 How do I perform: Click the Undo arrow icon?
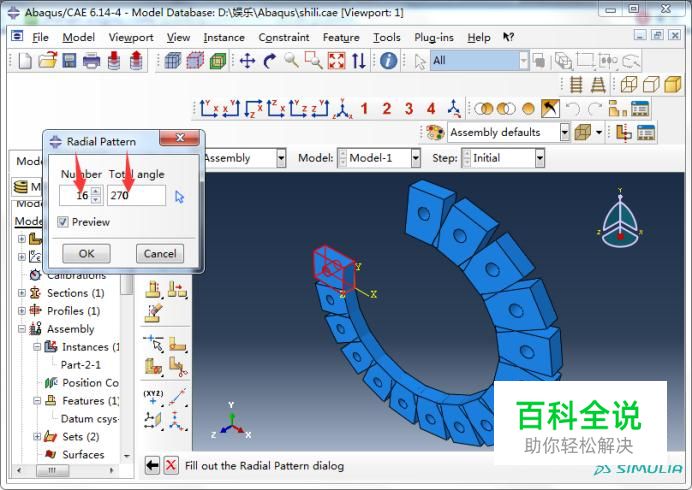point(572,109)
